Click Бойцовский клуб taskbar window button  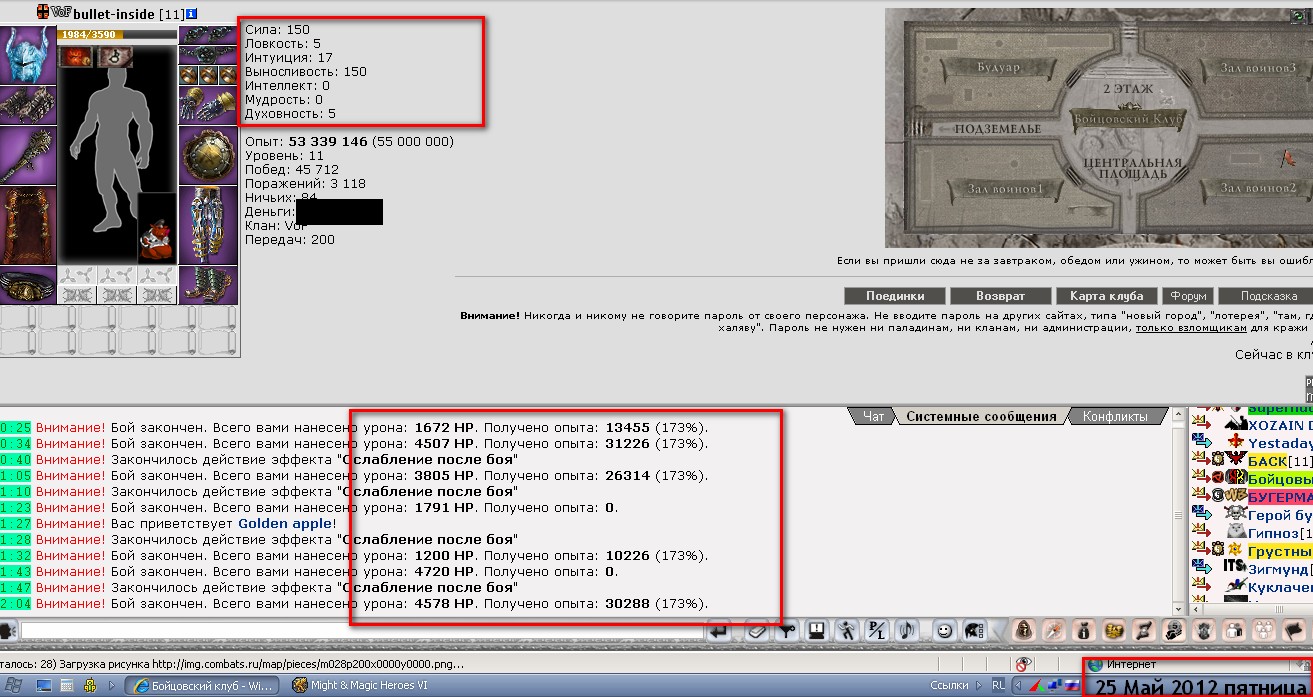tap(204, 685)
